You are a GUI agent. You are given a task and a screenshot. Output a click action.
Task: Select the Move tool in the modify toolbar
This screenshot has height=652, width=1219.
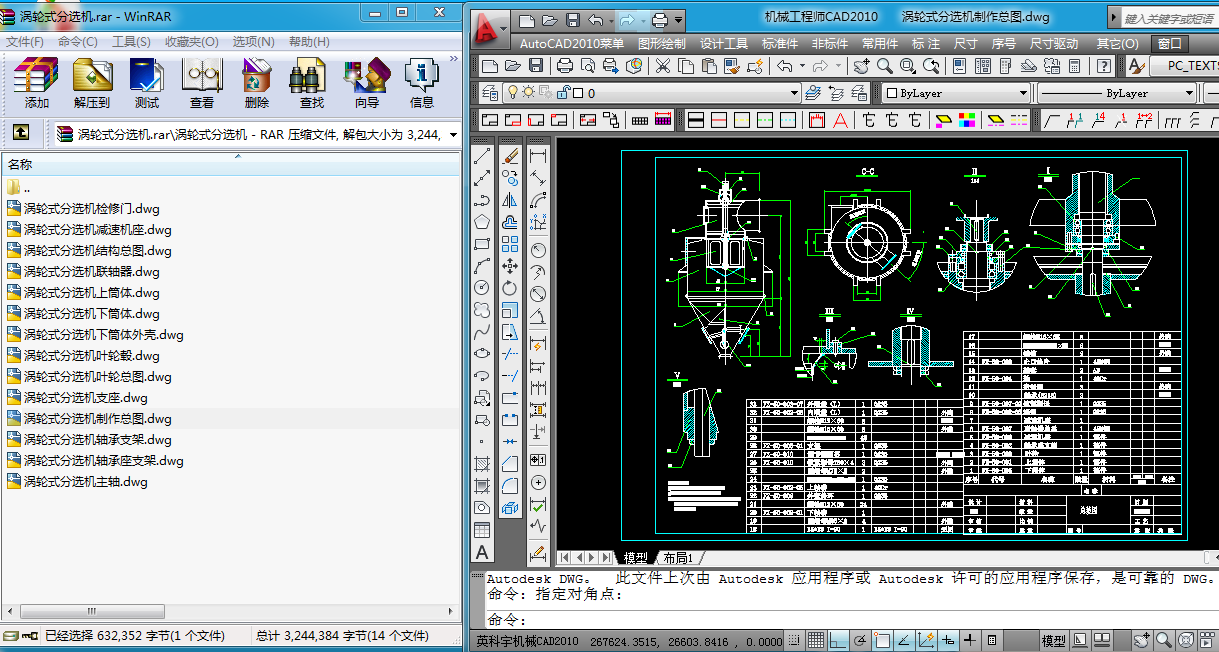coord(510,266)
